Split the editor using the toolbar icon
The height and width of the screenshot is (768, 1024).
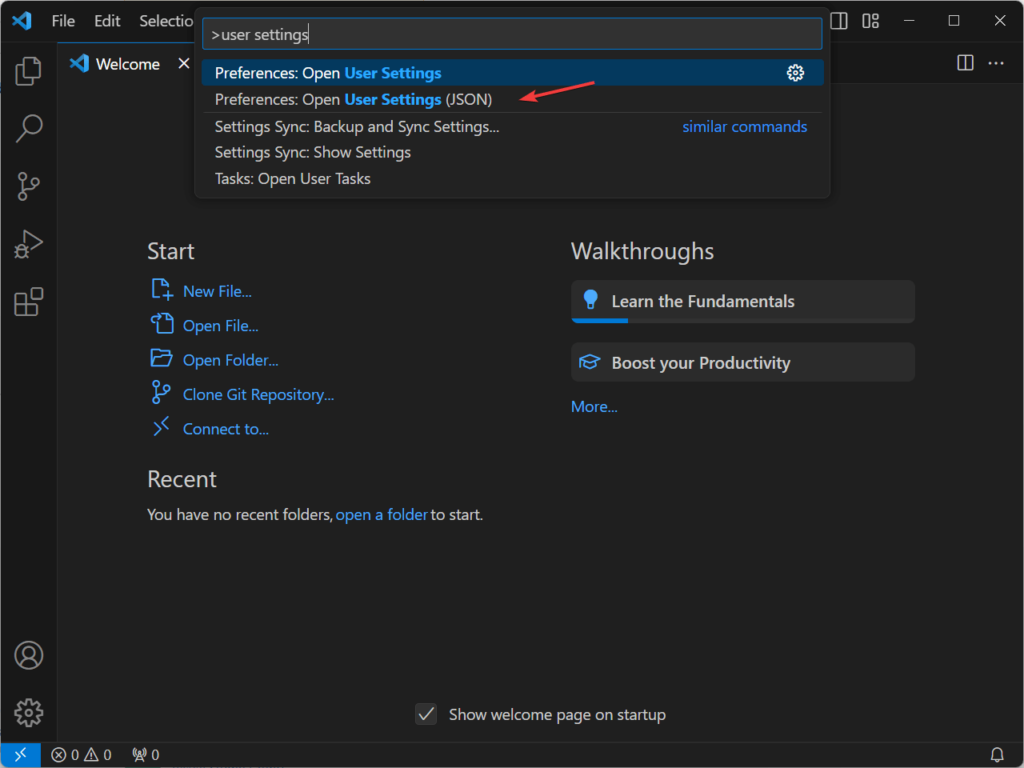click(x=964, y=63)
